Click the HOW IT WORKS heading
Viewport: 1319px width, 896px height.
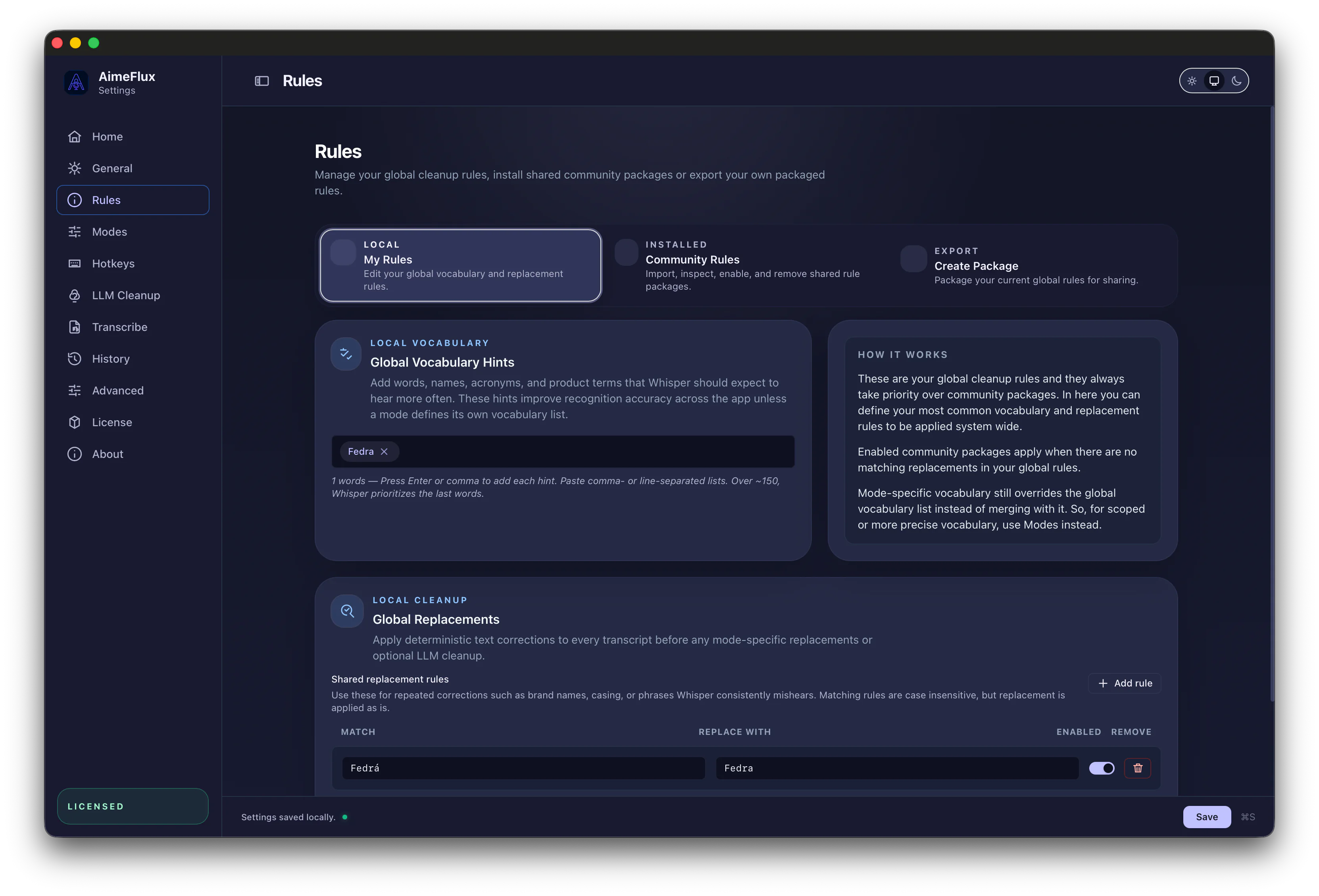click(902, 355)
